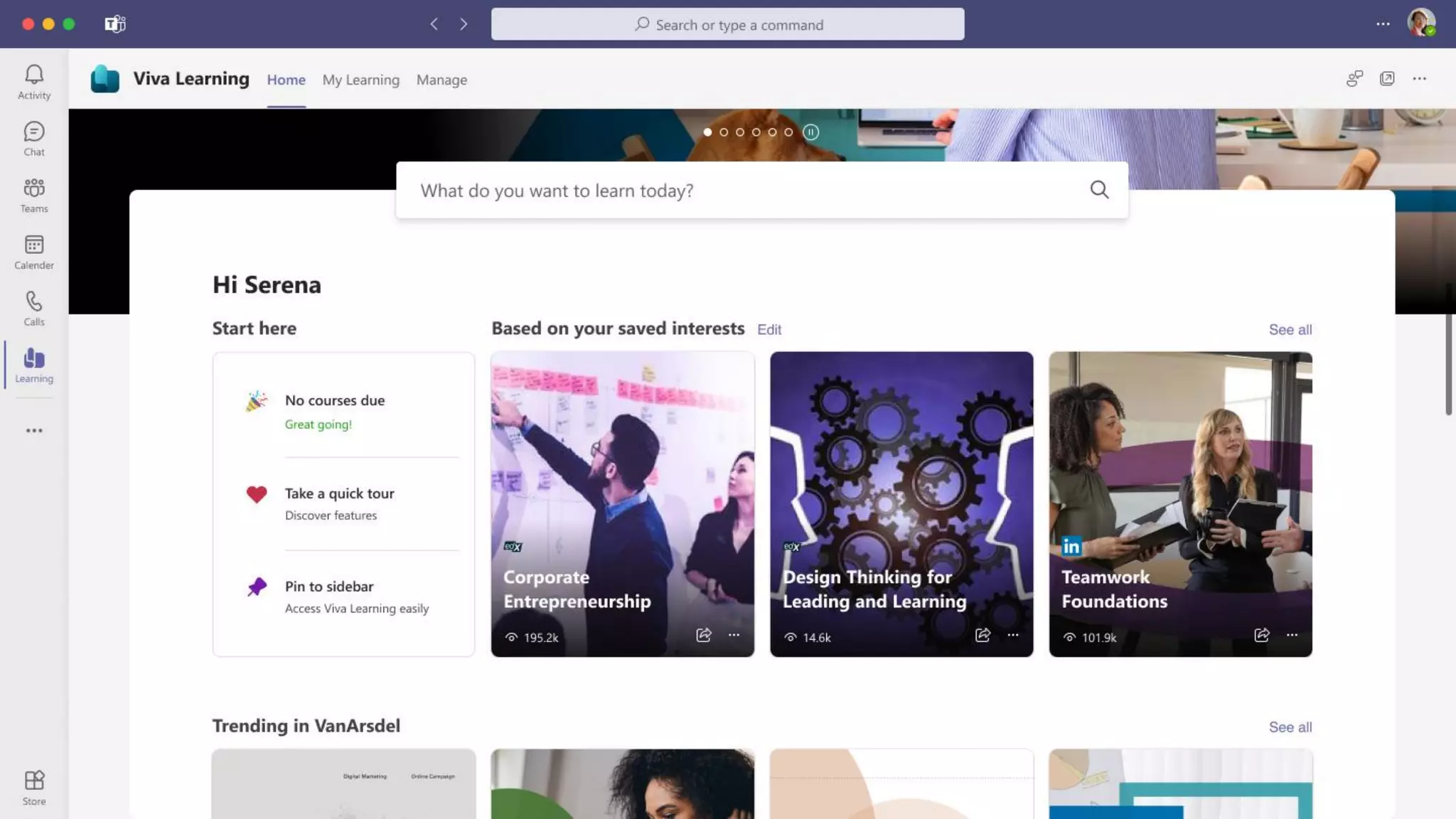Select the last carousel dot indicator
Image resolution: width=1456 pixels, height=819 pixels.
[x=788, y=132]
